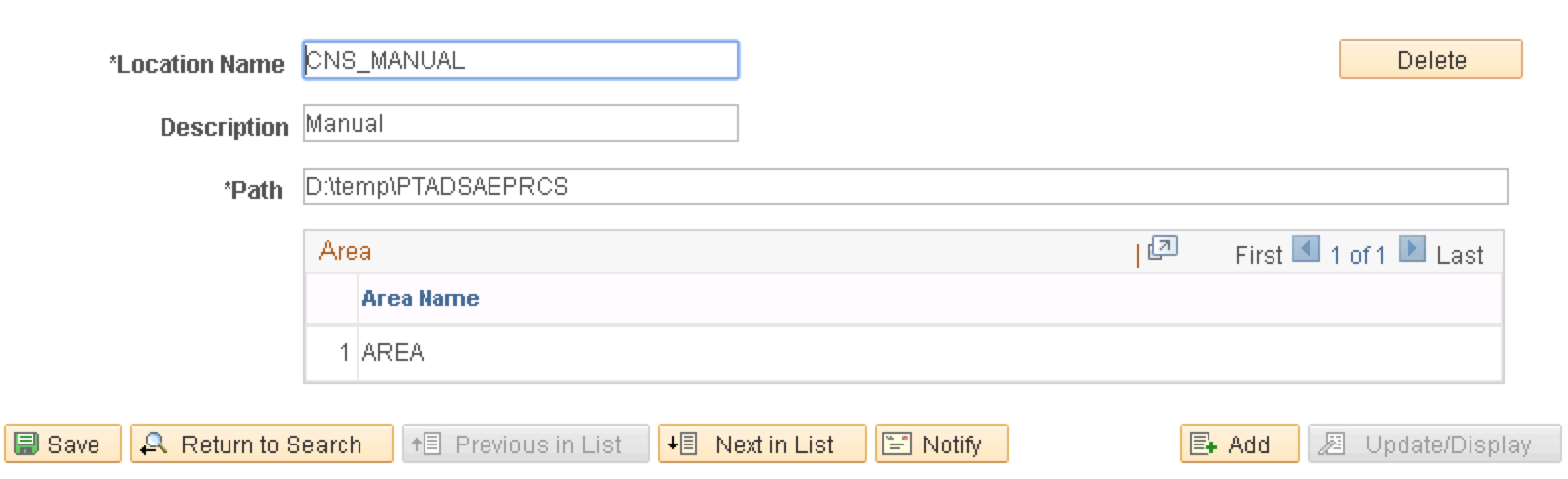Click the Update/Display button
The height and width of the screenshot is (479, 1568).
1435,444
